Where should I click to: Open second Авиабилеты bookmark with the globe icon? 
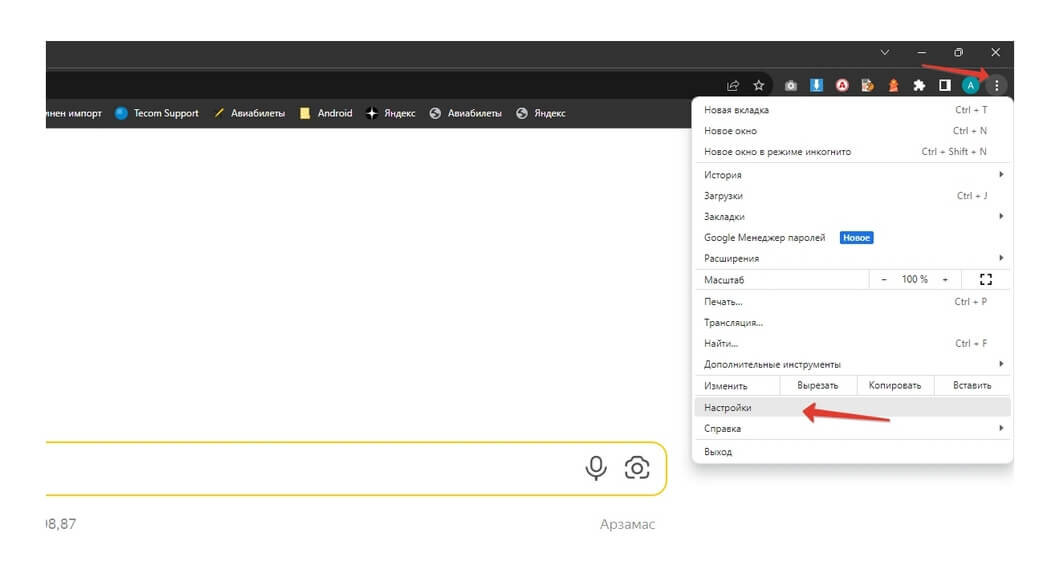pos(466,114)
